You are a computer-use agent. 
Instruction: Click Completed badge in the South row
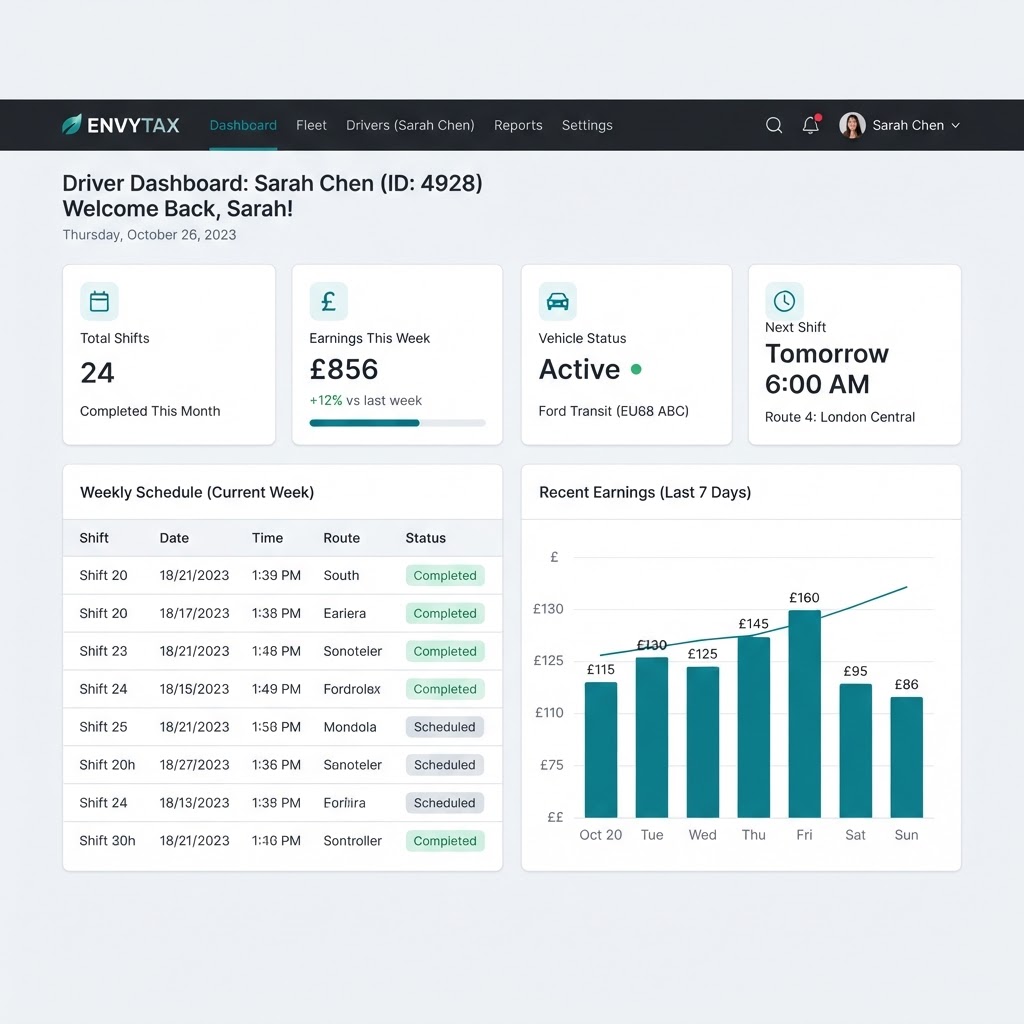445,575
